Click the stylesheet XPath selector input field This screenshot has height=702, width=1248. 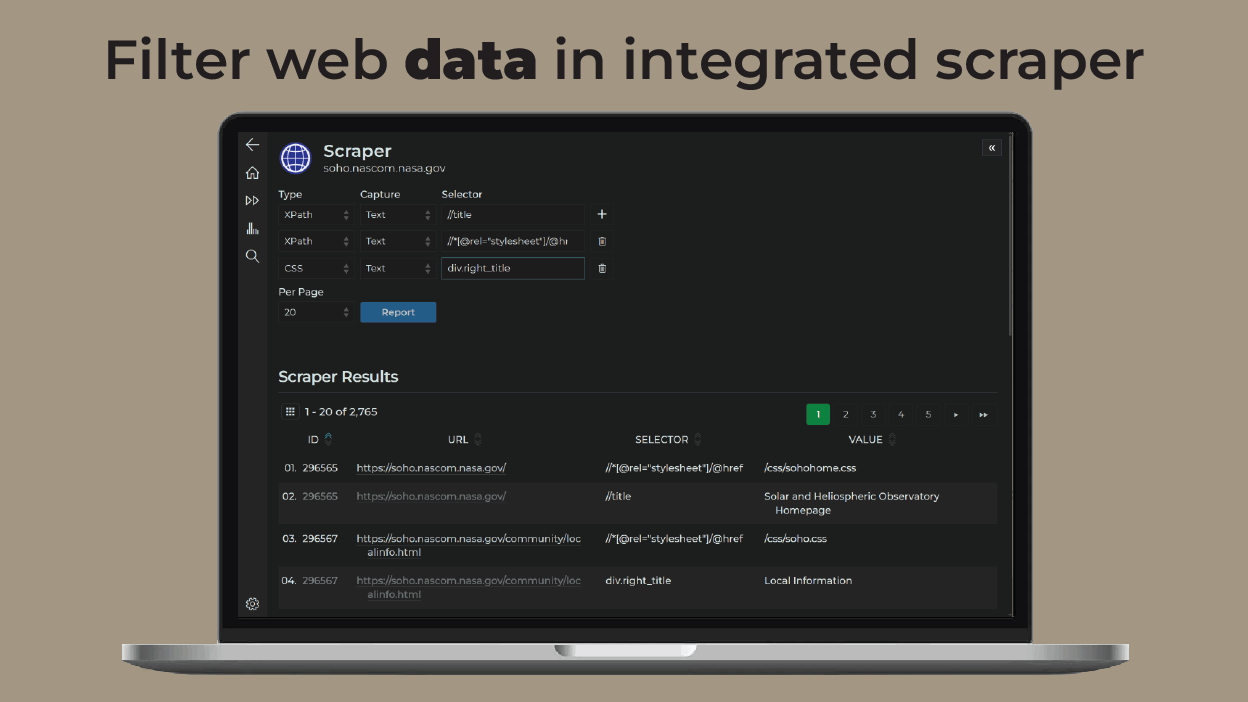(513, 241)
